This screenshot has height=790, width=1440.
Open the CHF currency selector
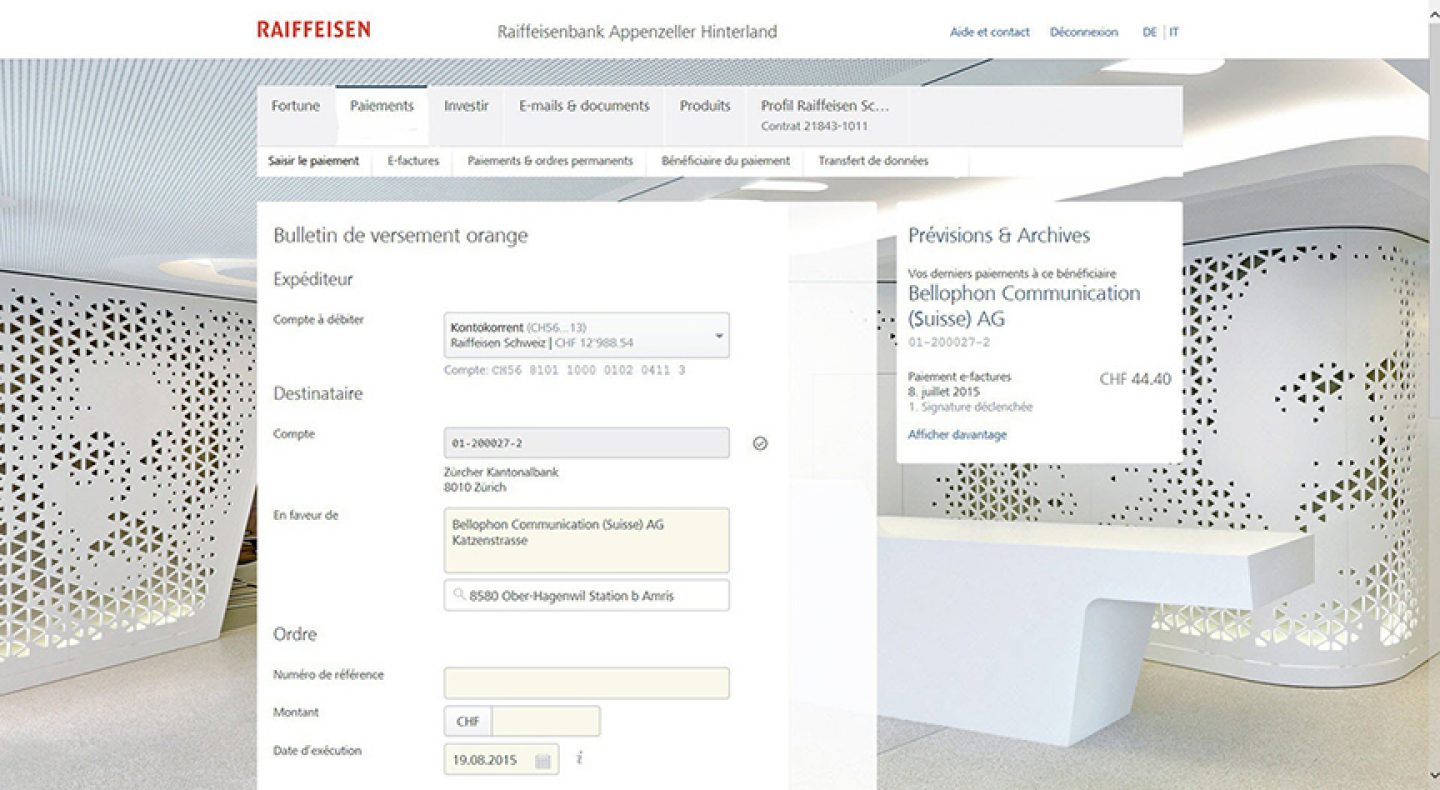[468, 721]
